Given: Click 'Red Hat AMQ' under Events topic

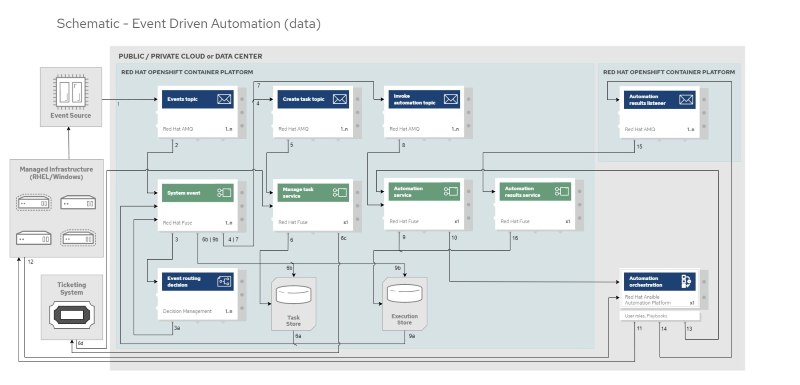Looking at the screenshot, I should 179,129.
